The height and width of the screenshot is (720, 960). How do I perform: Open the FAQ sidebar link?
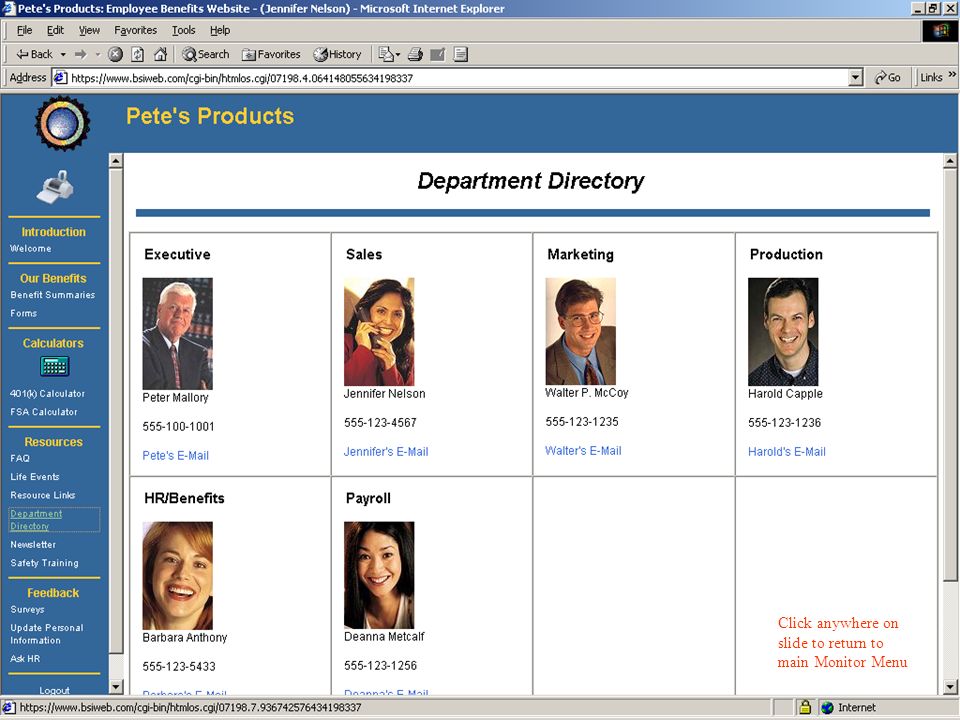20,459
